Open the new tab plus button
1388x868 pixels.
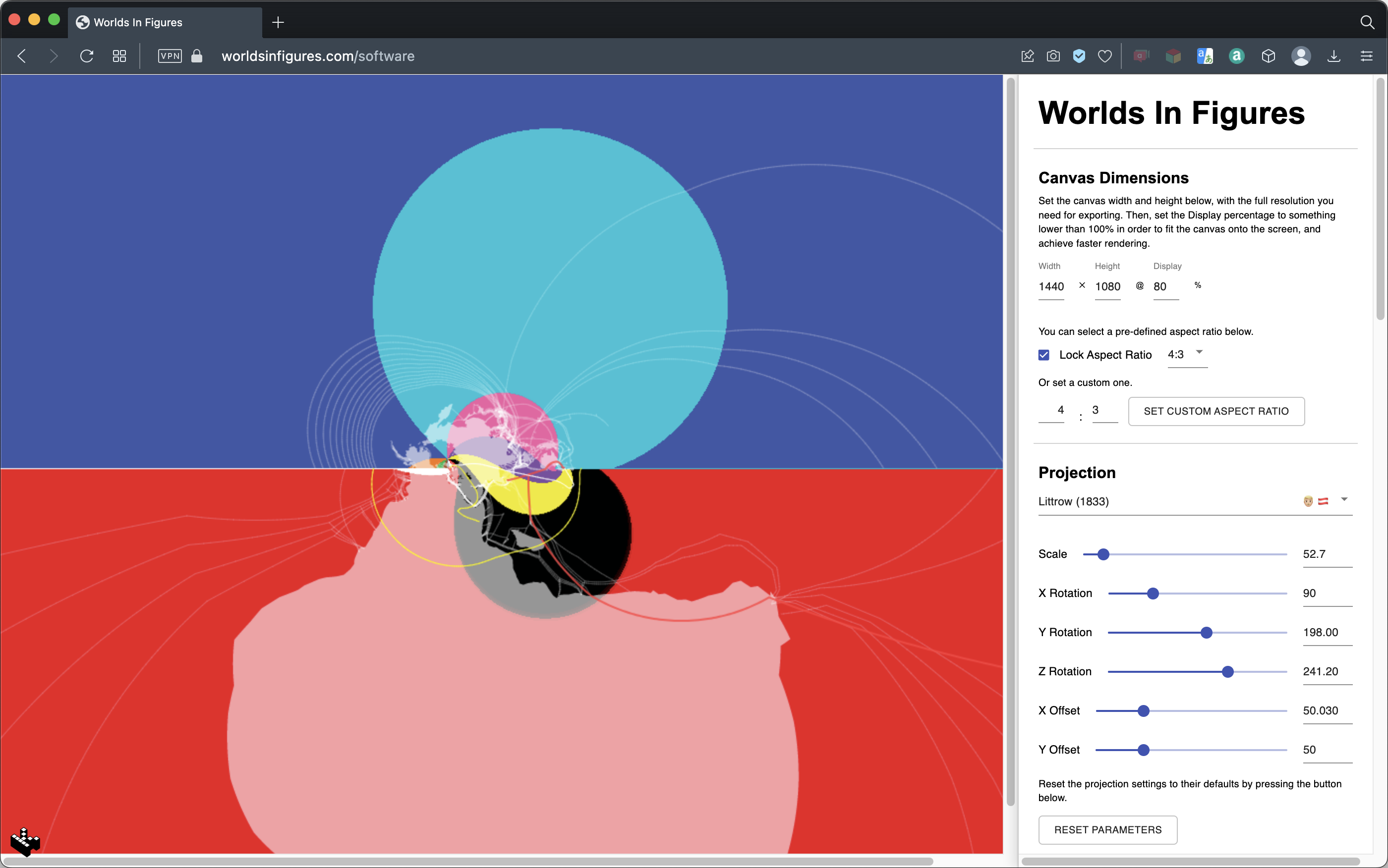tap(278, 22)
